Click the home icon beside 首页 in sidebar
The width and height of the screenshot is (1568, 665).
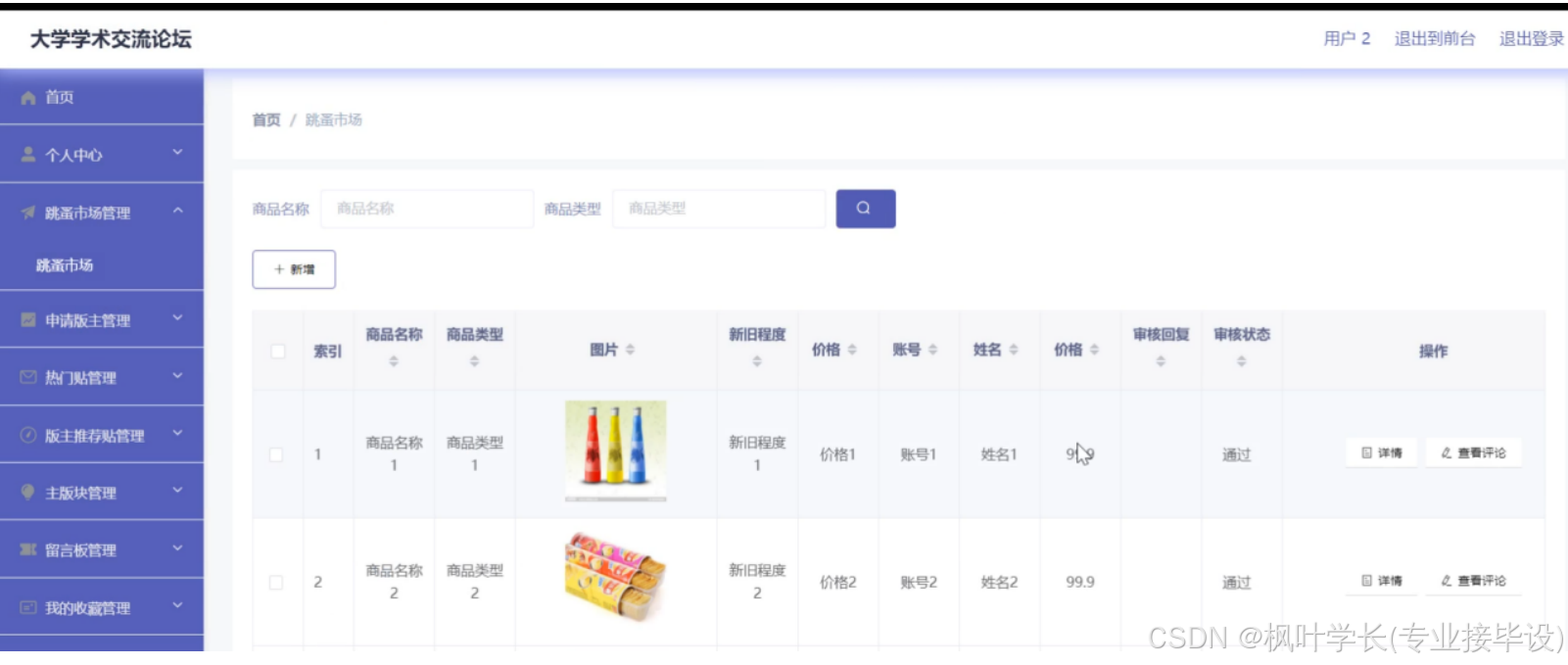pos(28,98)
